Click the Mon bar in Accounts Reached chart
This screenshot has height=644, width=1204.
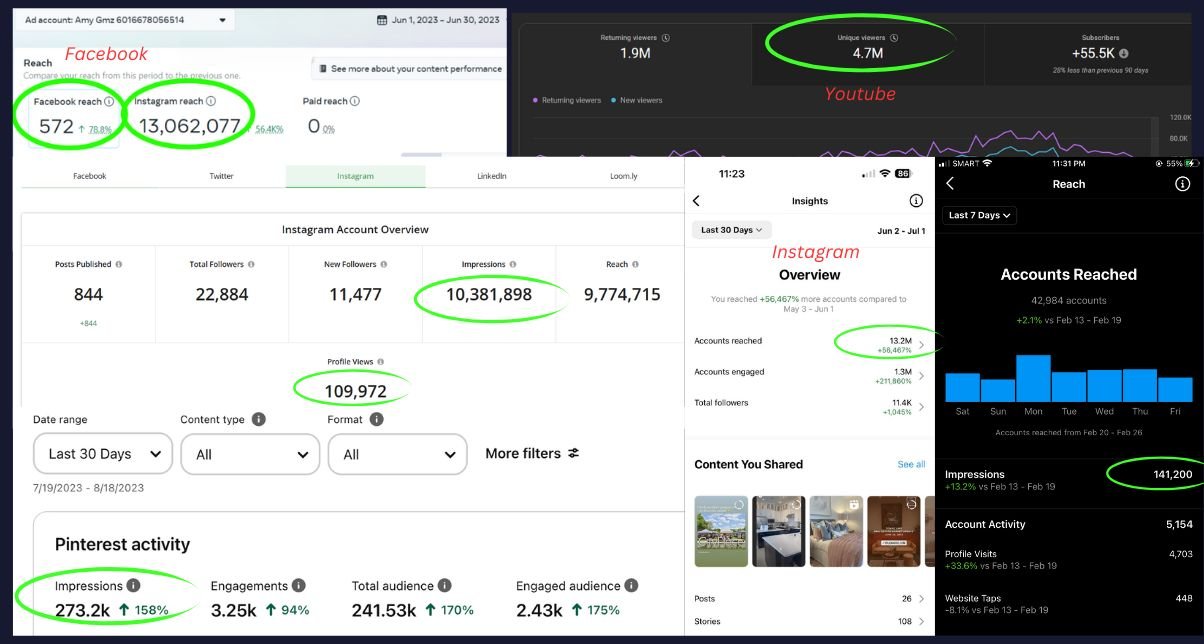coord(1033,378)
